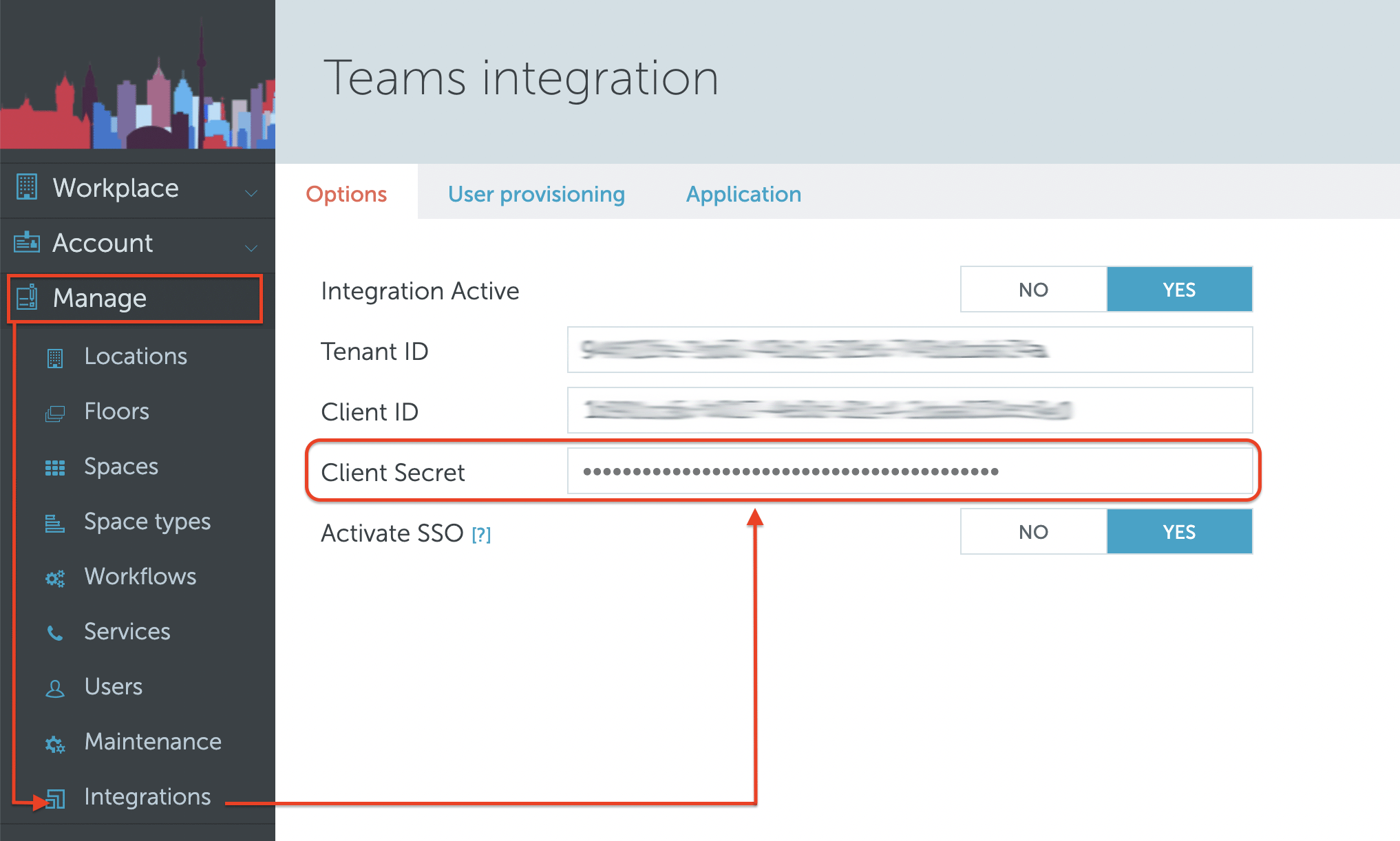Image resolution: width=1400 pixels, height=841 pixels.
Task: Disable Activate SSO with NO
Action: point(1033,532)
